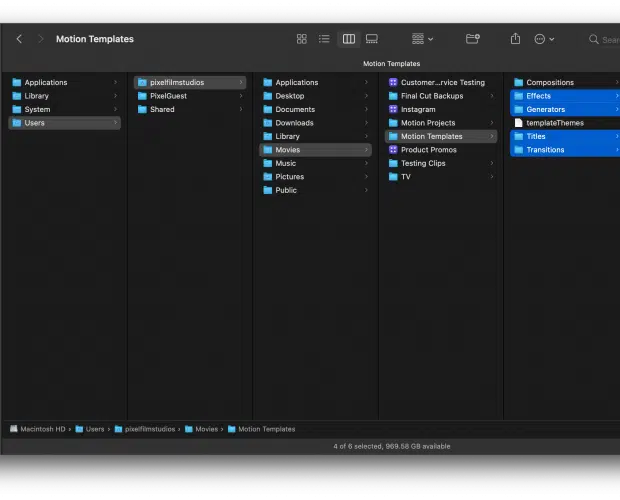The image size is (620, 500).
Task: Switch to list view
Action: tap(324, 39)
